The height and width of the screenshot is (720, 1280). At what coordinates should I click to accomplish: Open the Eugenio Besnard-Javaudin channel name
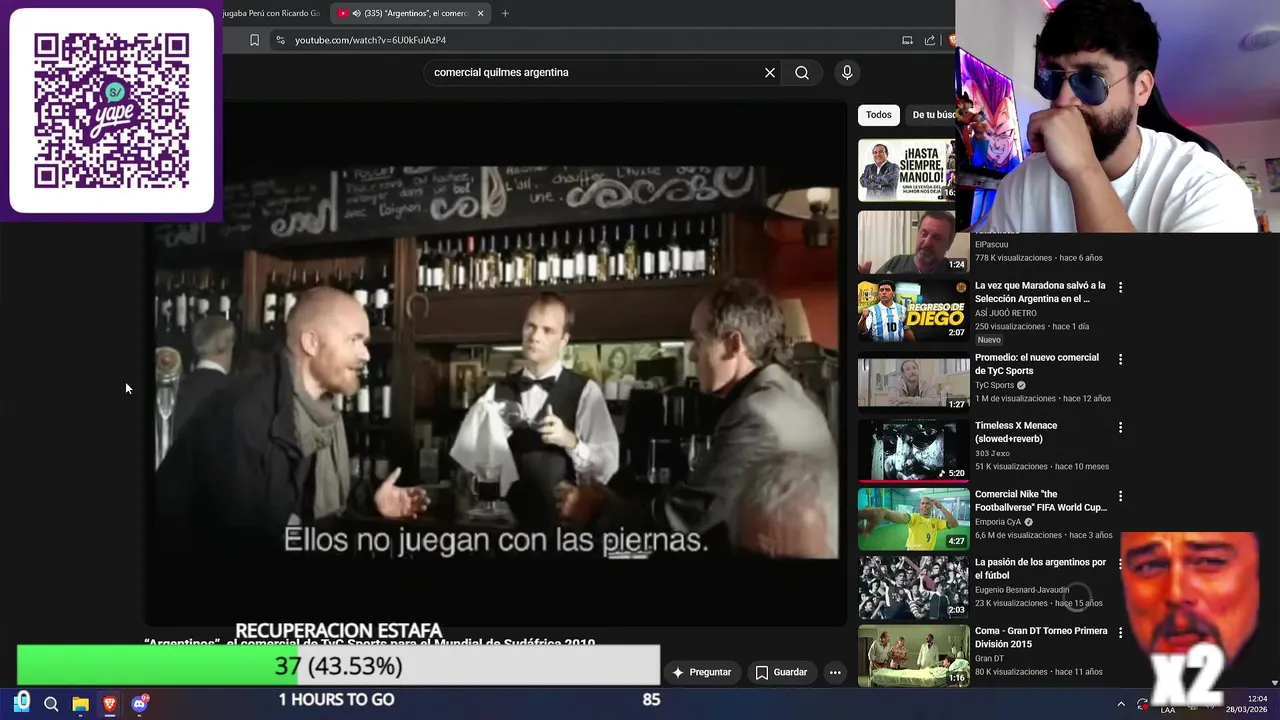pos(1022,590)
